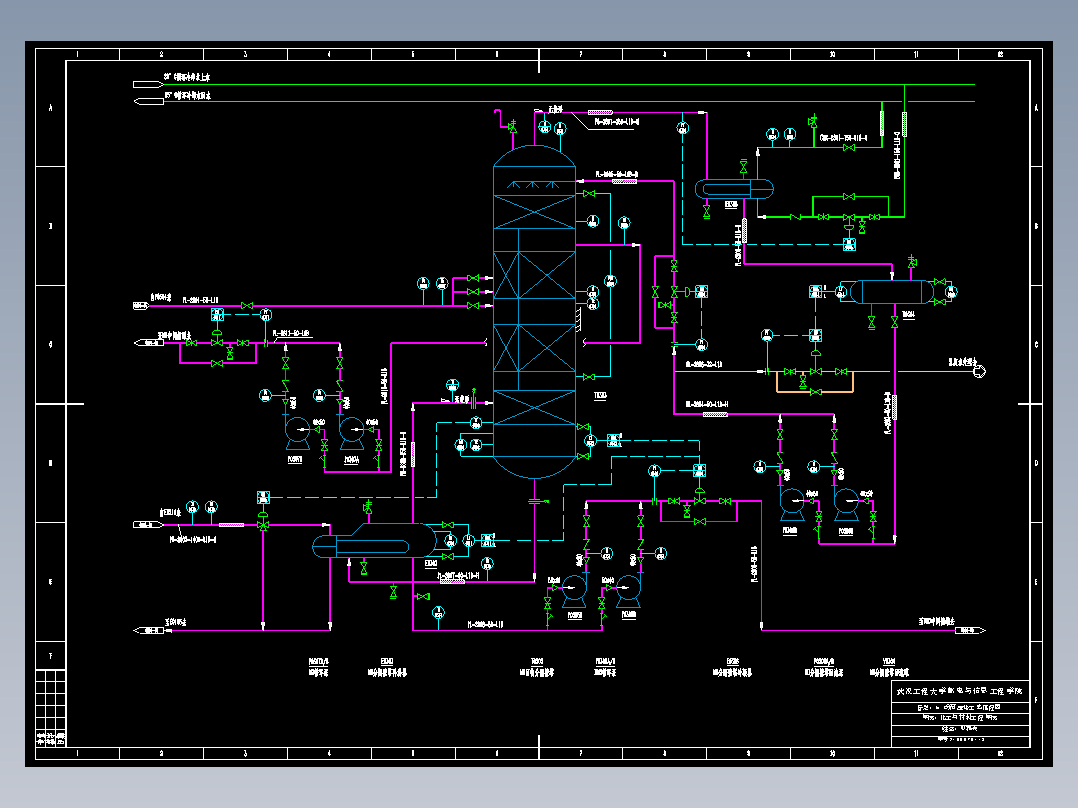Select the right pump under the feed line

pos(351,433)
